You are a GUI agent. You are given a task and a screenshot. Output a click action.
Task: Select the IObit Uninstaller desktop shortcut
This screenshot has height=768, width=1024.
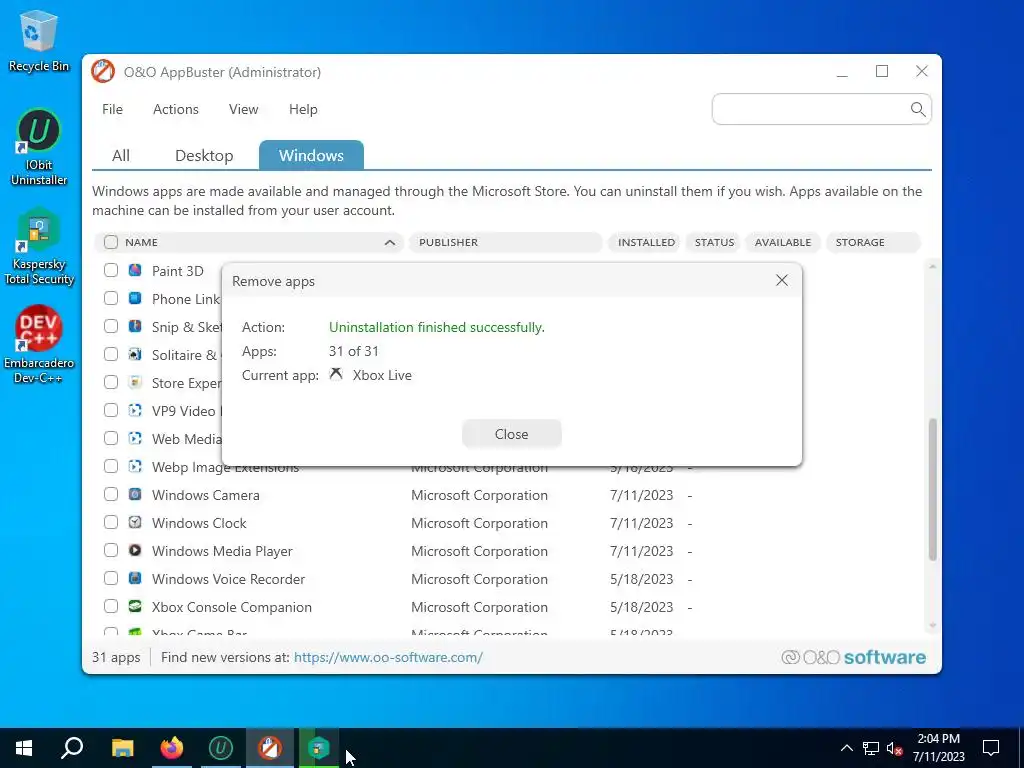pyautogui.click(x=39, y=147)
